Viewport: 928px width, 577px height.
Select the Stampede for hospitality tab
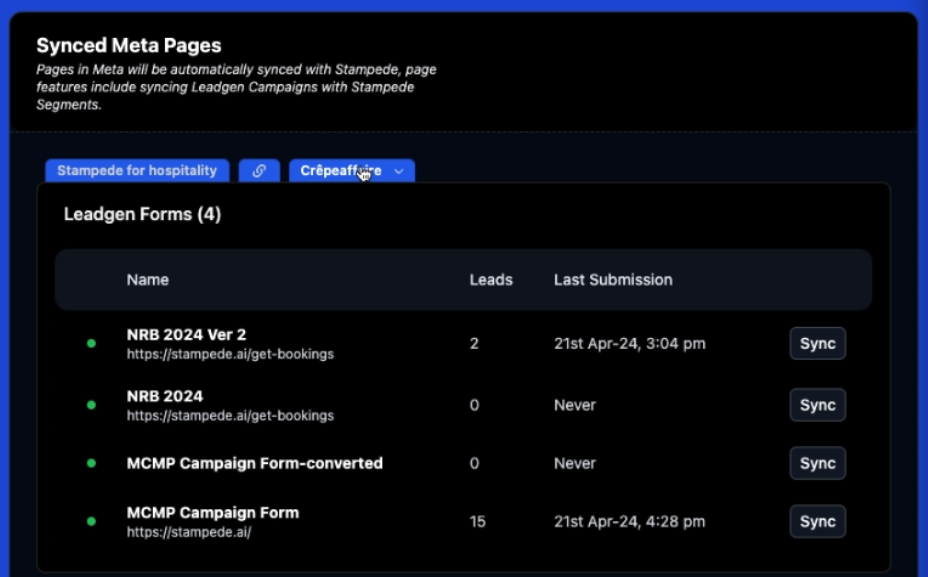[x=137, y=171]
